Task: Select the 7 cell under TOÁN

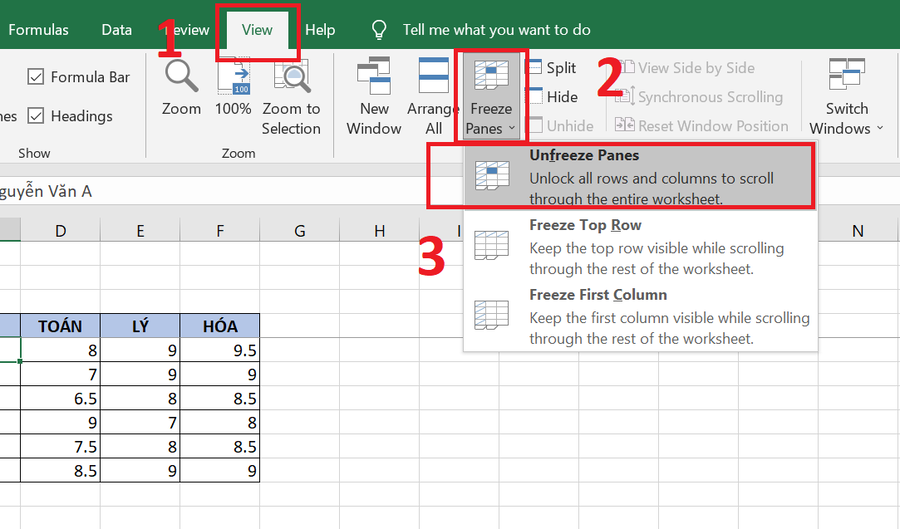Action: (60, 374)
